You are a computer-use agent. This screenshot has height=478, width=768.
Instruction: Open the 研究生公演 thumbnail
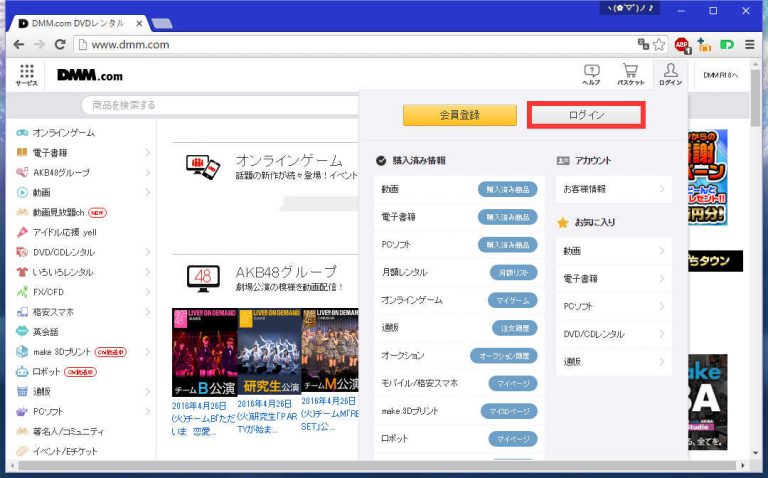click(x=269, y=352)
